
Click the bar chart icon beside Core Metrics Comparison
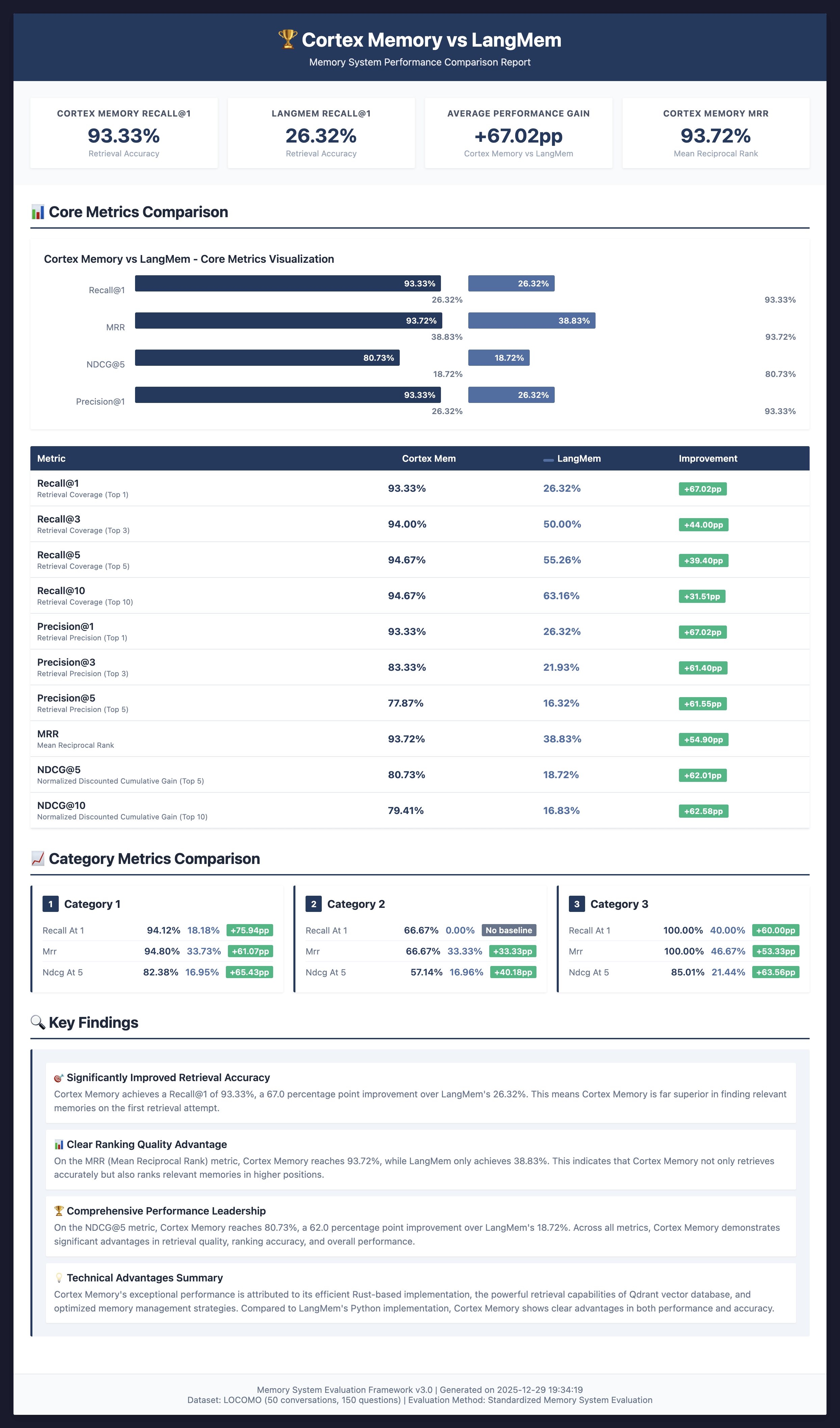point(37,212)
